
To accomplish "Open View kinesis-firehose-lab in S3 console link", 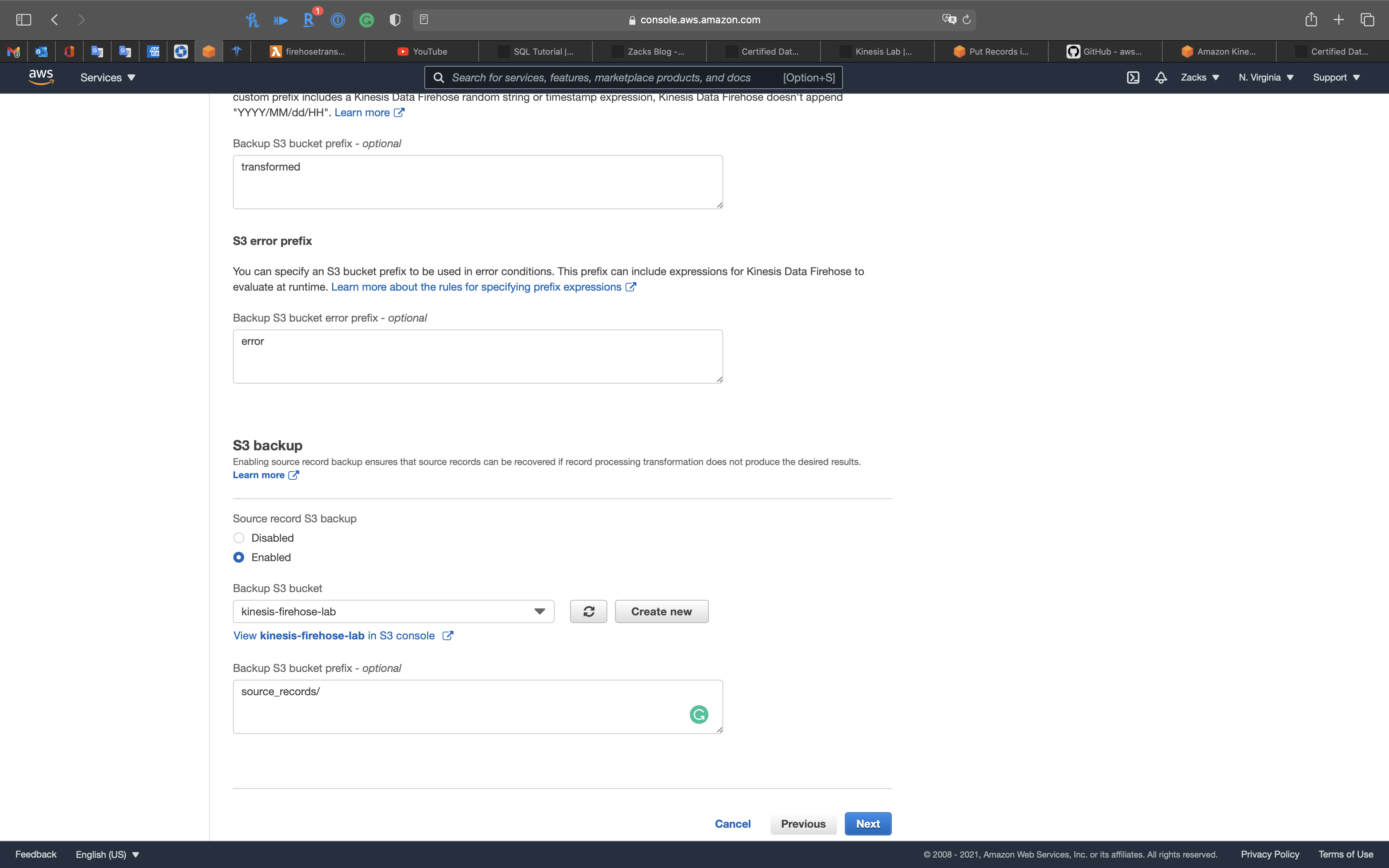I will (x=343, y=635).
